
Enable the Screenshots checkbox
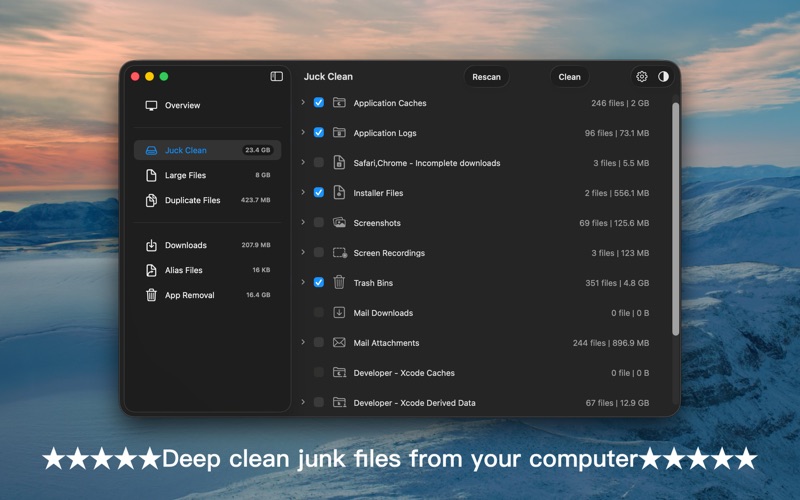pyautogui.click(x=319, y=223)
